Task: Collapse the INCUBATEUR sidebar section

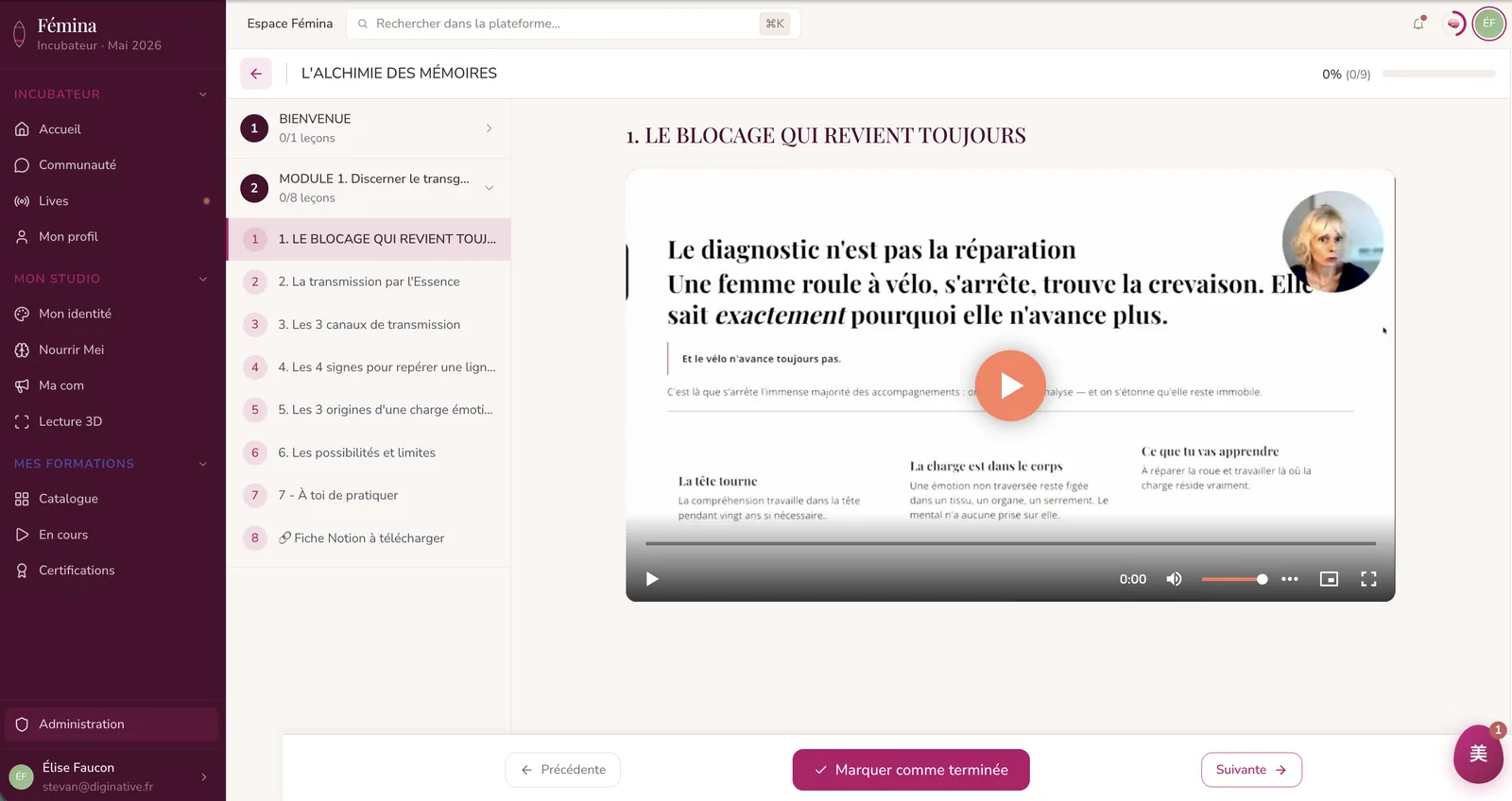Action: click(x=203, y=94)
